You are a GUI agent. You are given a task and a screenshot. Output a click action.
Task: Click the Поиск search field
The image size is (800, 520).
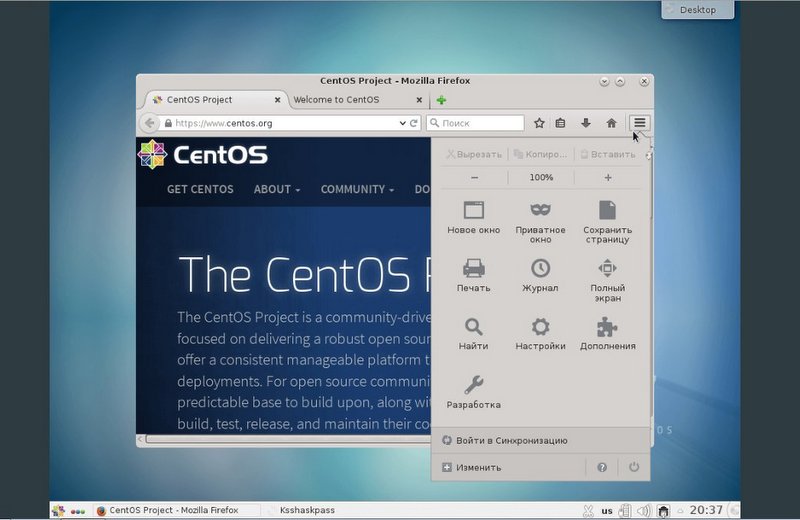475,123
